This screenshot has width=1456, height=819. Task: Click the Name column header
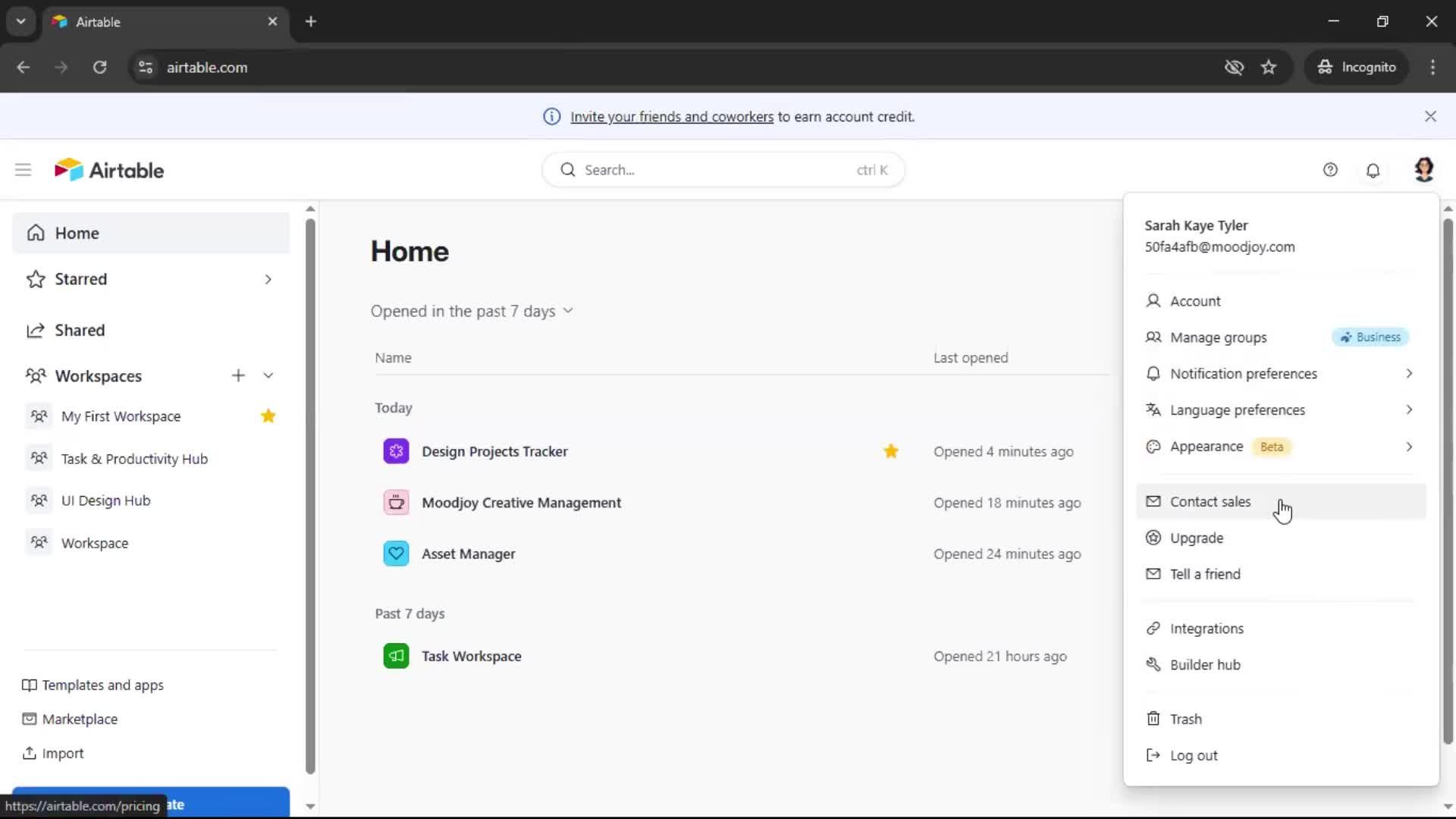[393, 358]
